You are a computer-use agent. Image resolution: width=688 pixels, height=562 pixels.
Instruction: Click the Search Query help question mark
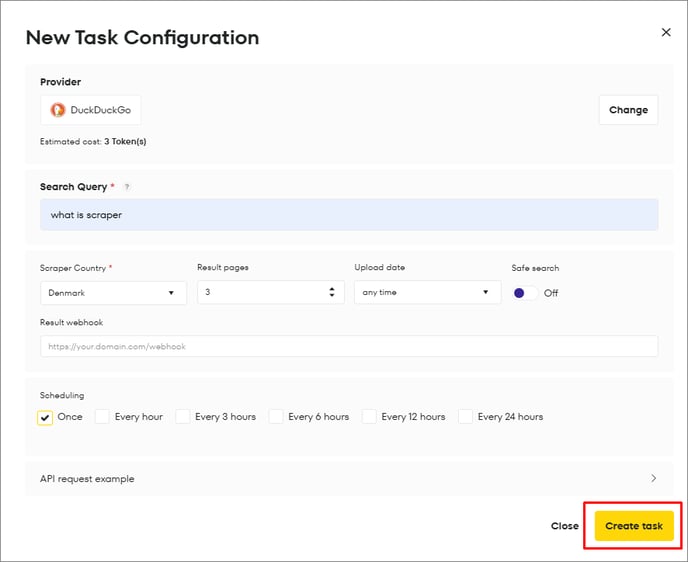click(x=127, y=187)
